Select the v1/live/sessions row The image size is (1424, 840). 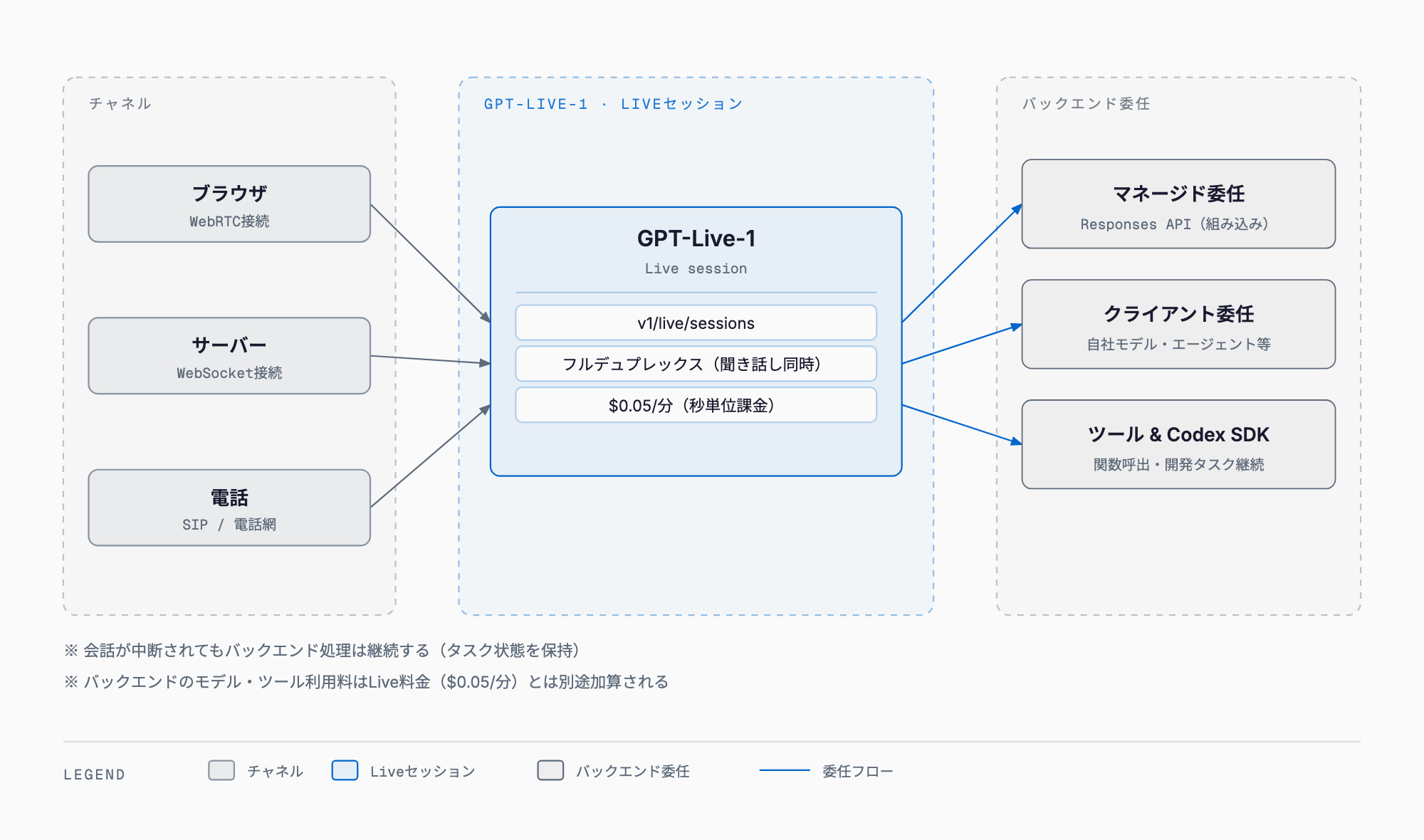click(696, 323)
